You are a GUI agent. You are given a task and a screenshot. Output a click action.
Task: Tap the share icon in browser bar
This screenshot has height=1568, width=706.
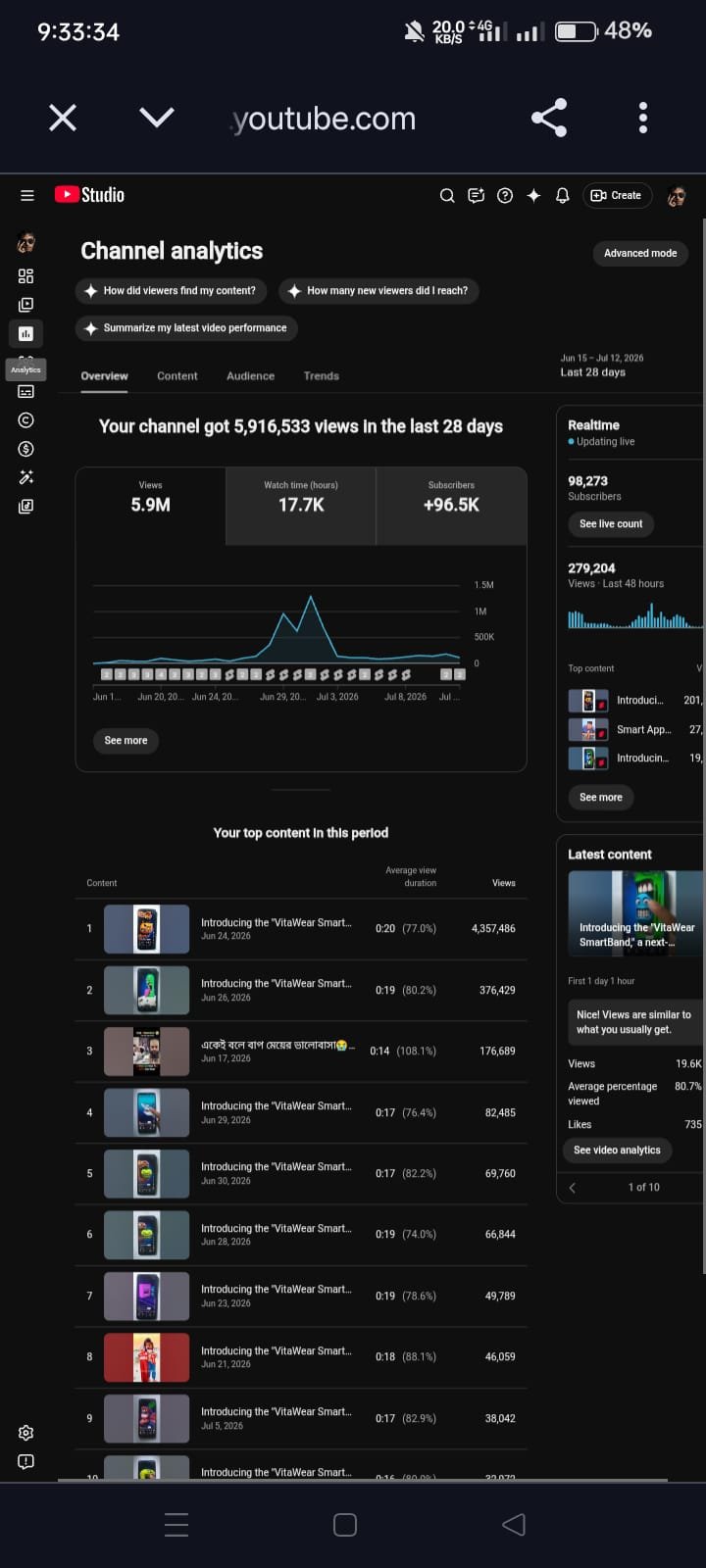click(x=549, y=118)
